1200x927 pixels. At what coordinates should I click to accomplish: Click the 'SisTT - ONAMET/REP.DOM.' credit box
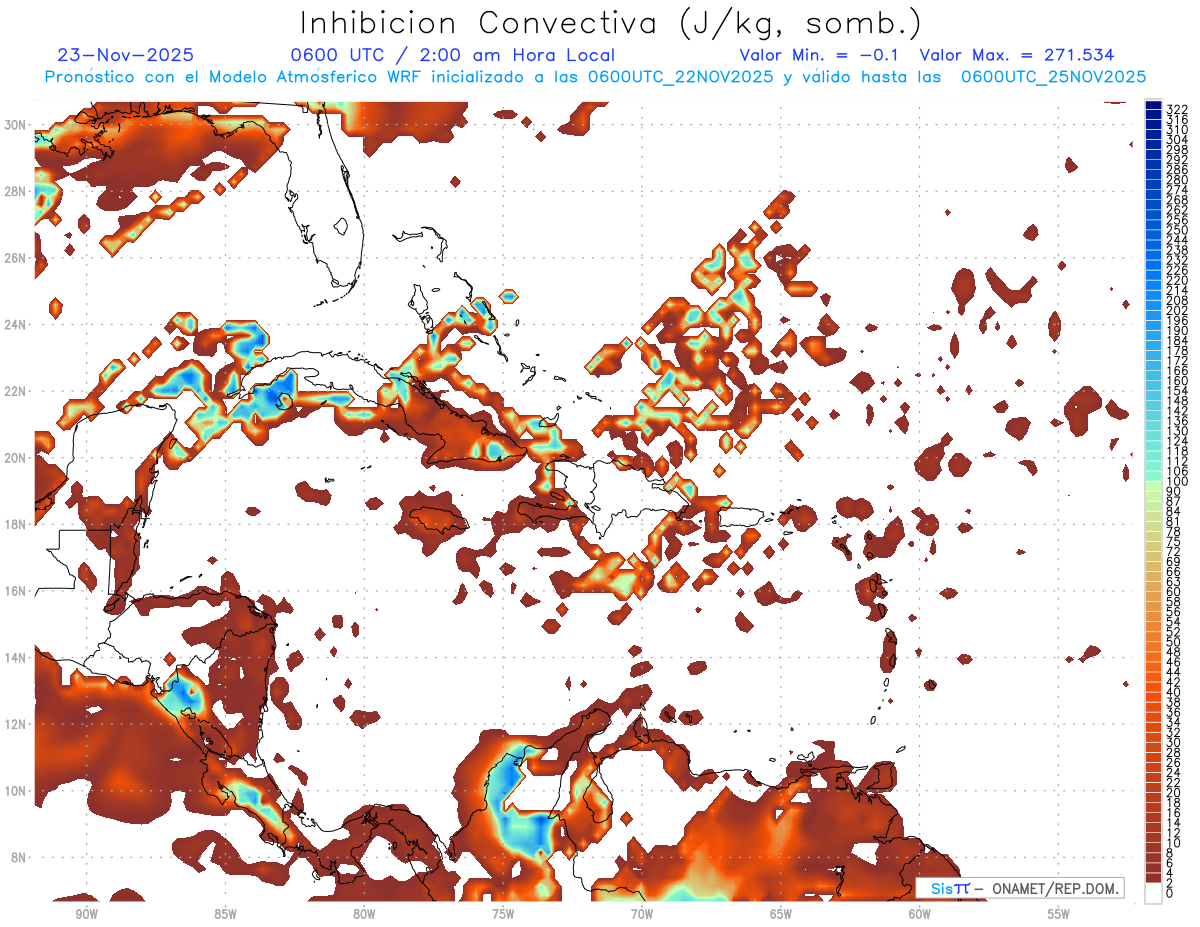1020,888
